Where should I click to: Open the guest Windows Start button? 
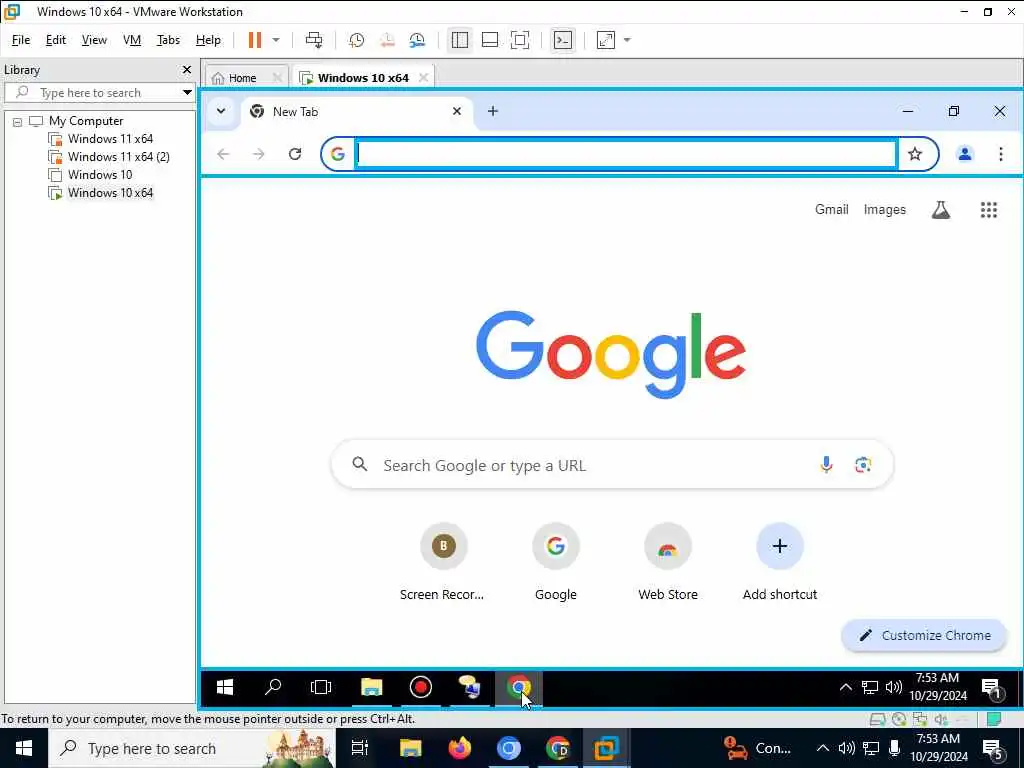click(x=225, y=687)
